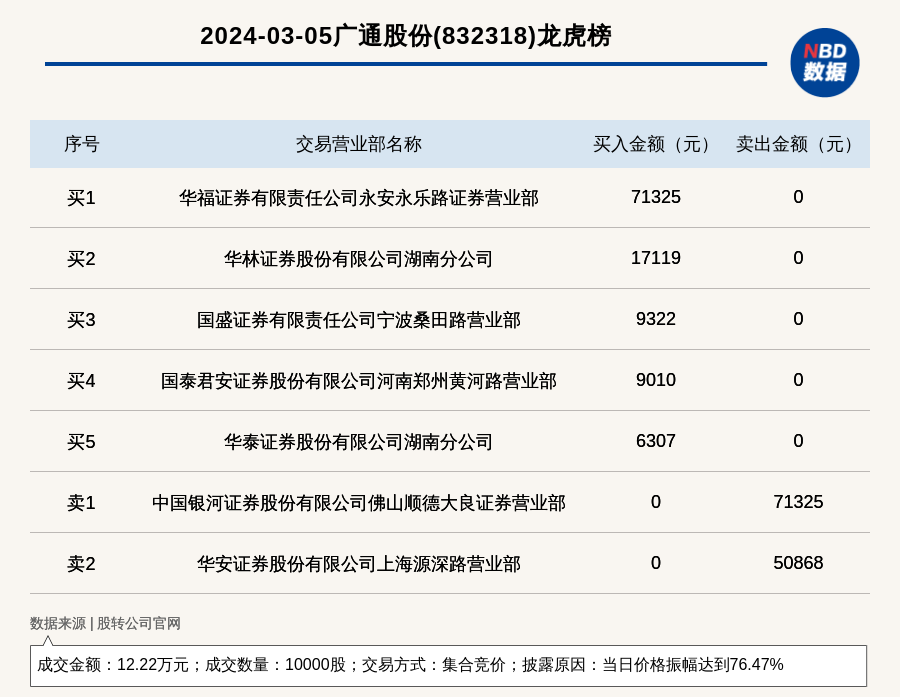
Task: Click the value 9010
Action: tap(655, 380)
